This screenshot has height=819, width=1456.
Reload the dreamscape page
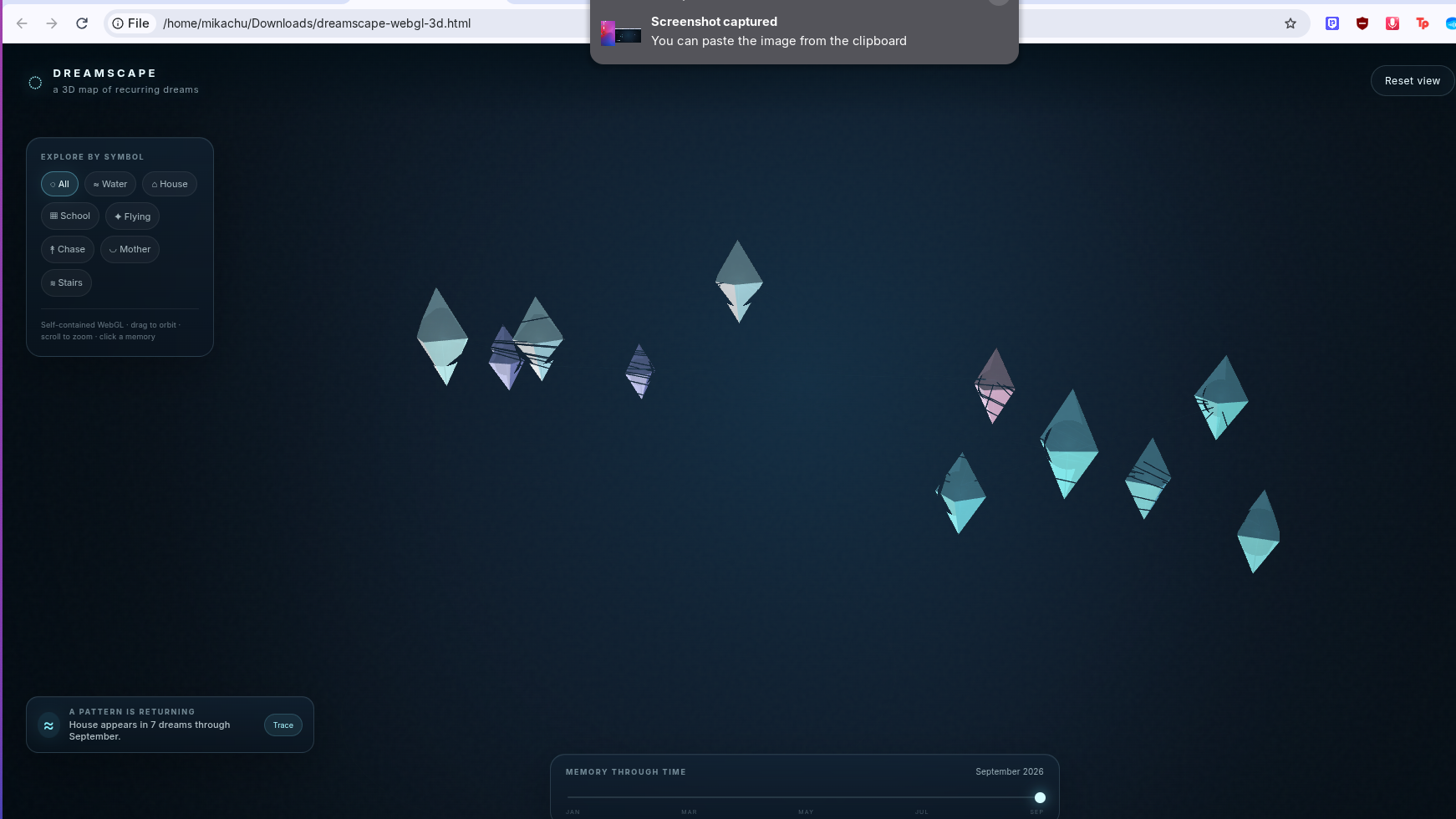point(82,23)
